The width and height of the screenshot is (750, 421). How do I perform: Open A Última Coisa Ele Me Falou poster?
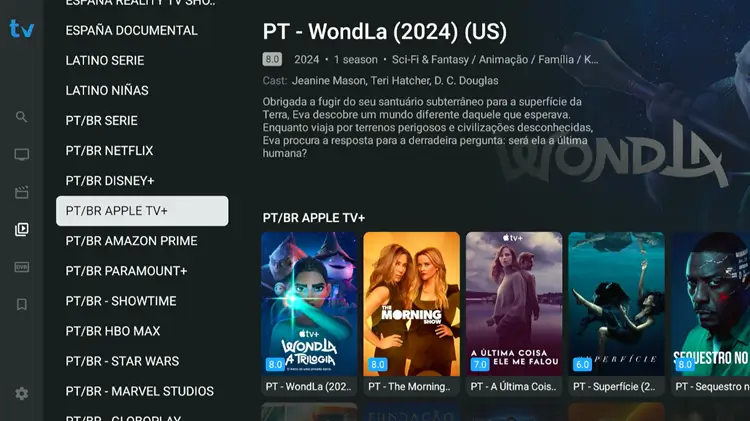514,313
